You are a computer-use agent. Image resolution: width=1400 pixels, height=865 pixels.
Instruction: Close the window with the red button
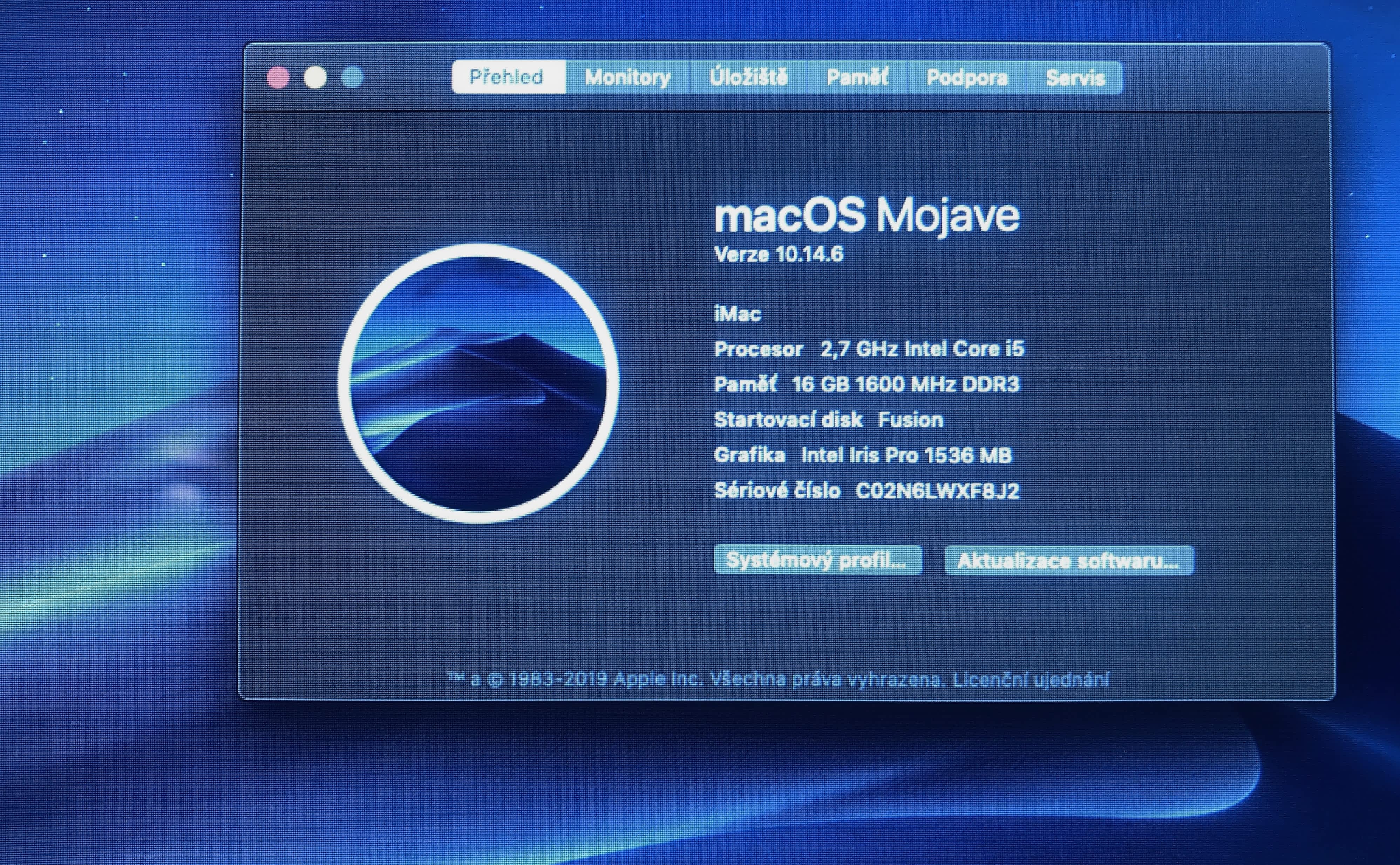click(x=279, y=77)
